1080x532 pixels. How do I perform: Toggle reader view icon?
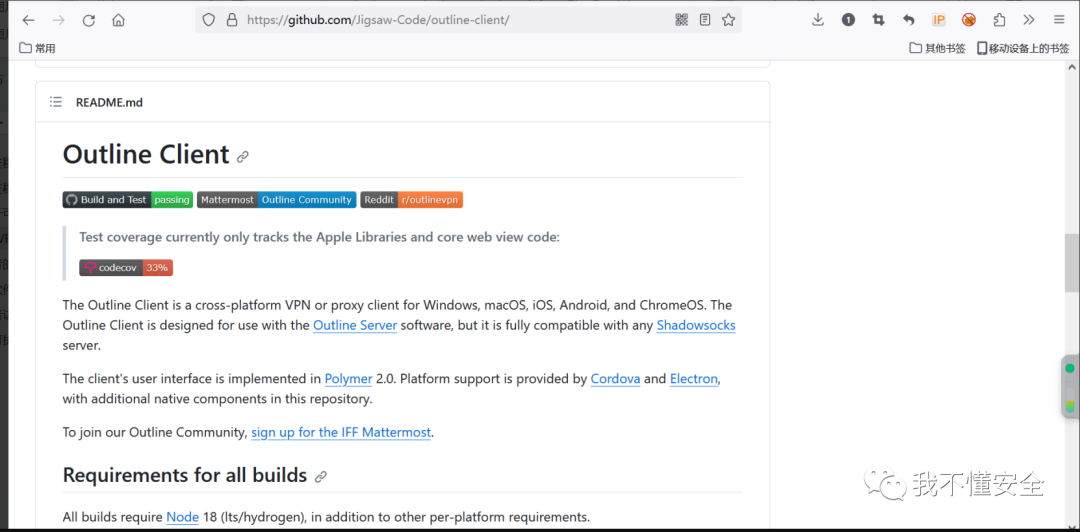point(705,20)
